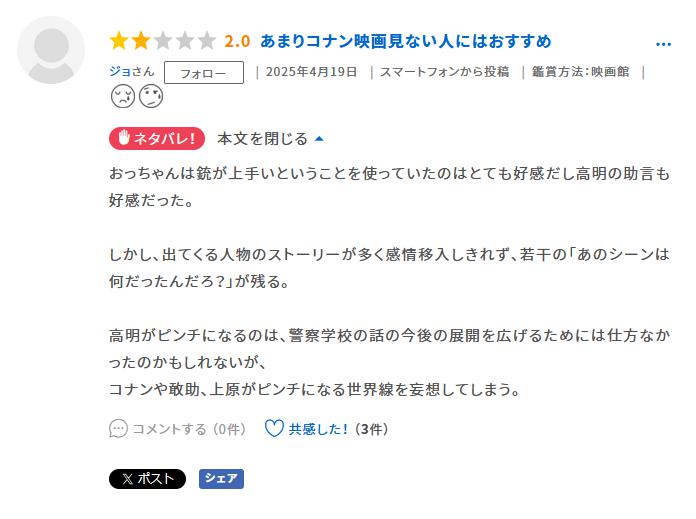Screen dimensions: 696x519
Task: Open review title あまりコナン映画見ない人にはおすすめ
Action: tap(405, 41)
